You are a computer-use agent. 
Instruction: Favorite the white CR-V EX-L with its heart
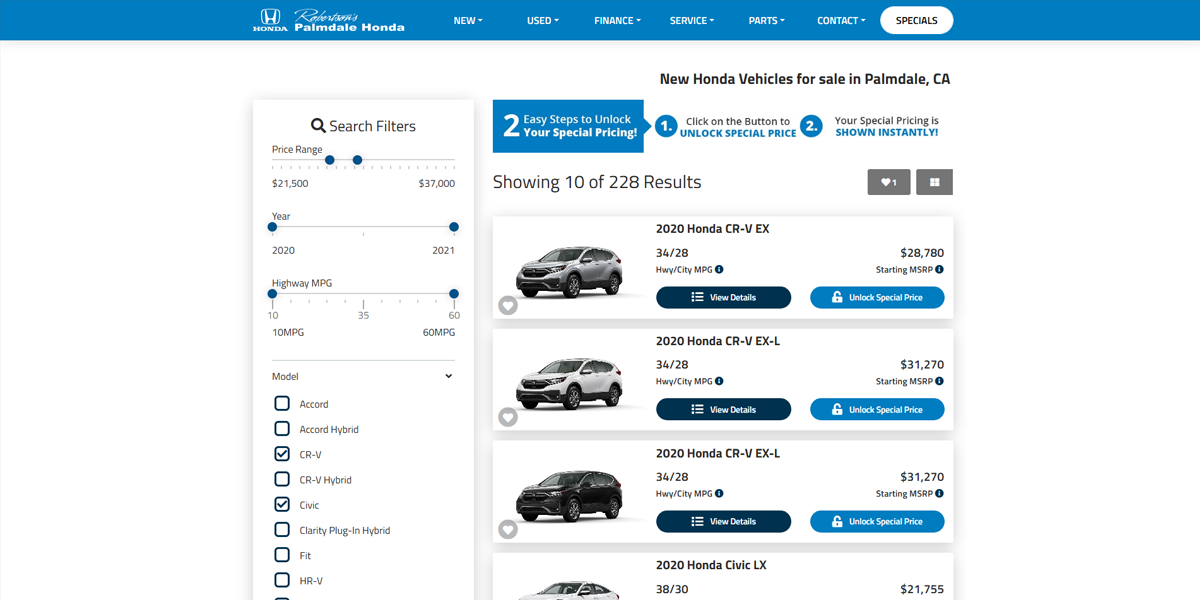click(508, 417)
